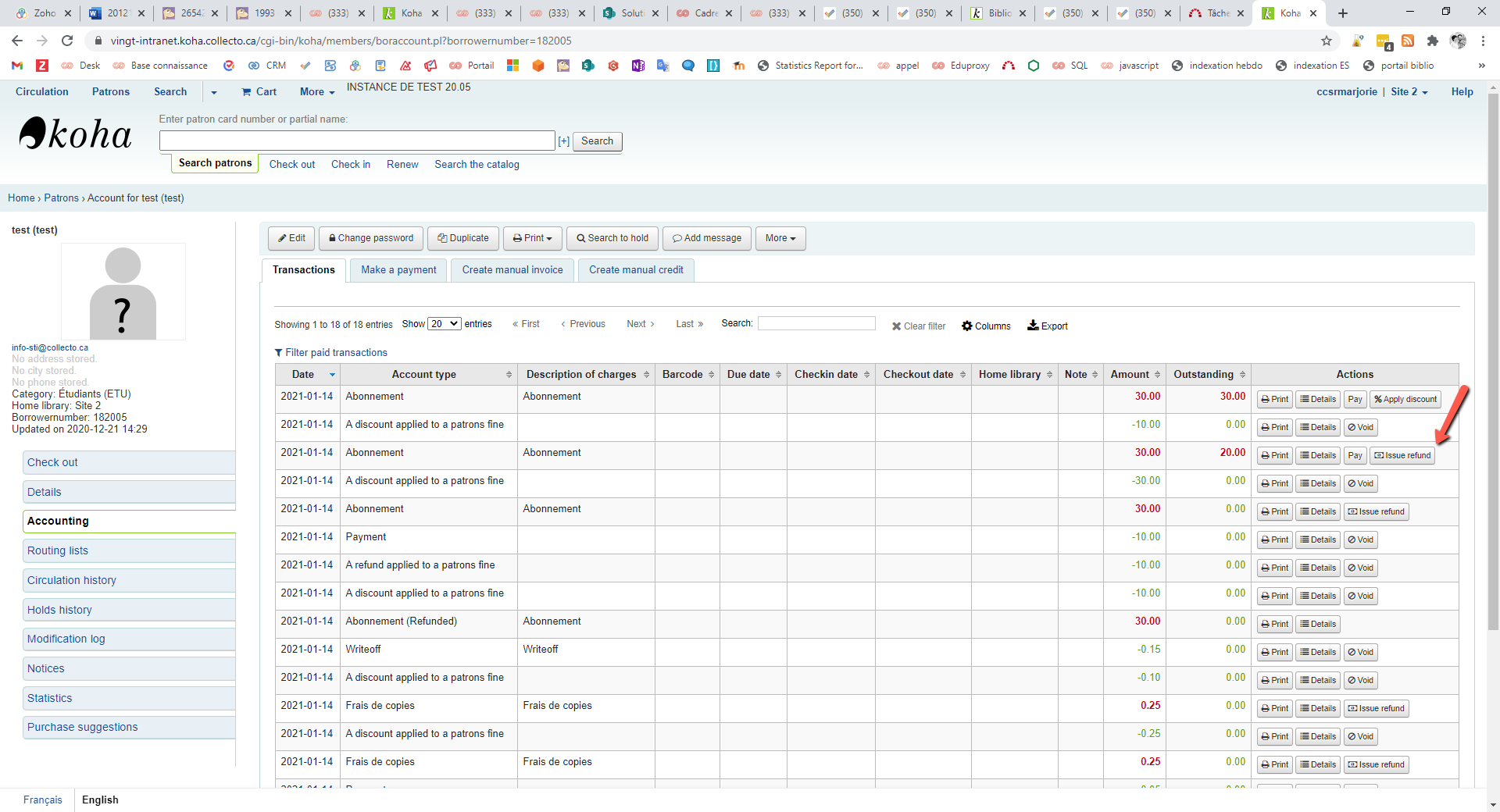Reload the page
Viewport: 1500px width, 812px height.
pyautogui.click(x=67, y=41)
